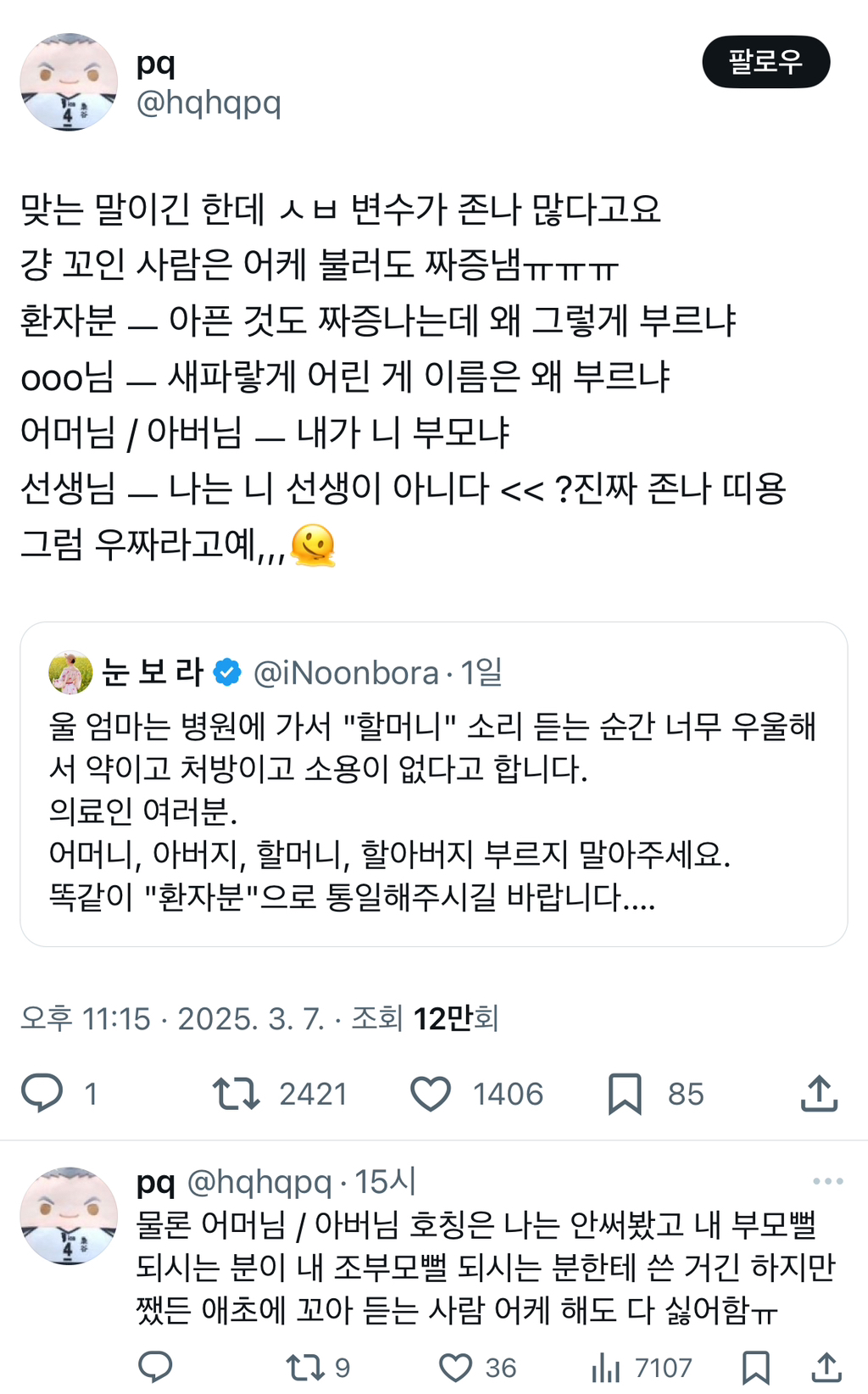This screenshot has height=1394, width=868.
Task: Open pq's avatar on the reply tweet
Action: click(x=69, y=1215)
